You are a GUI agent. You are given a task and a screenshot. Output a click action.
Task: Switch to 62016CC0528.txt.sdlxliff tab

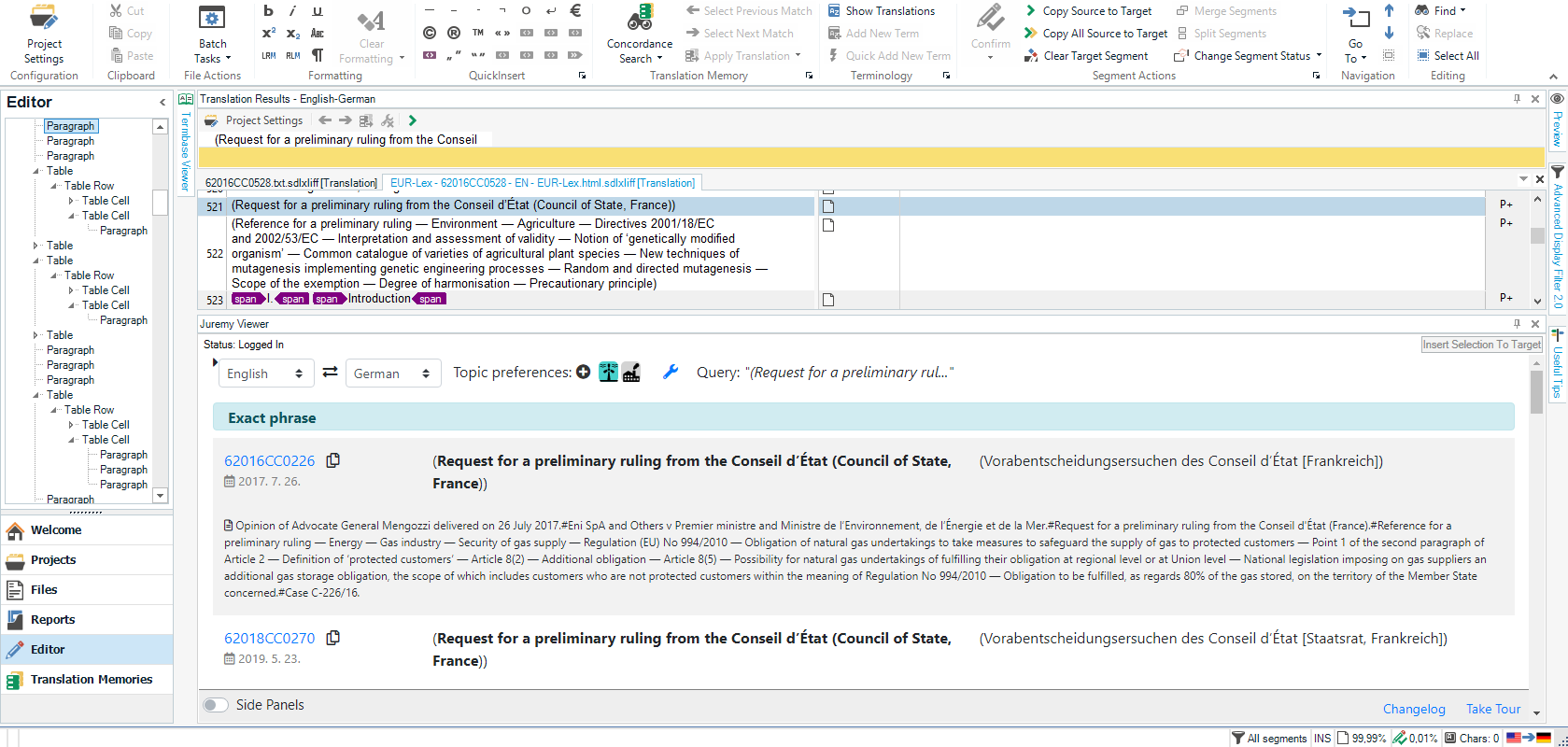(290, 183)
